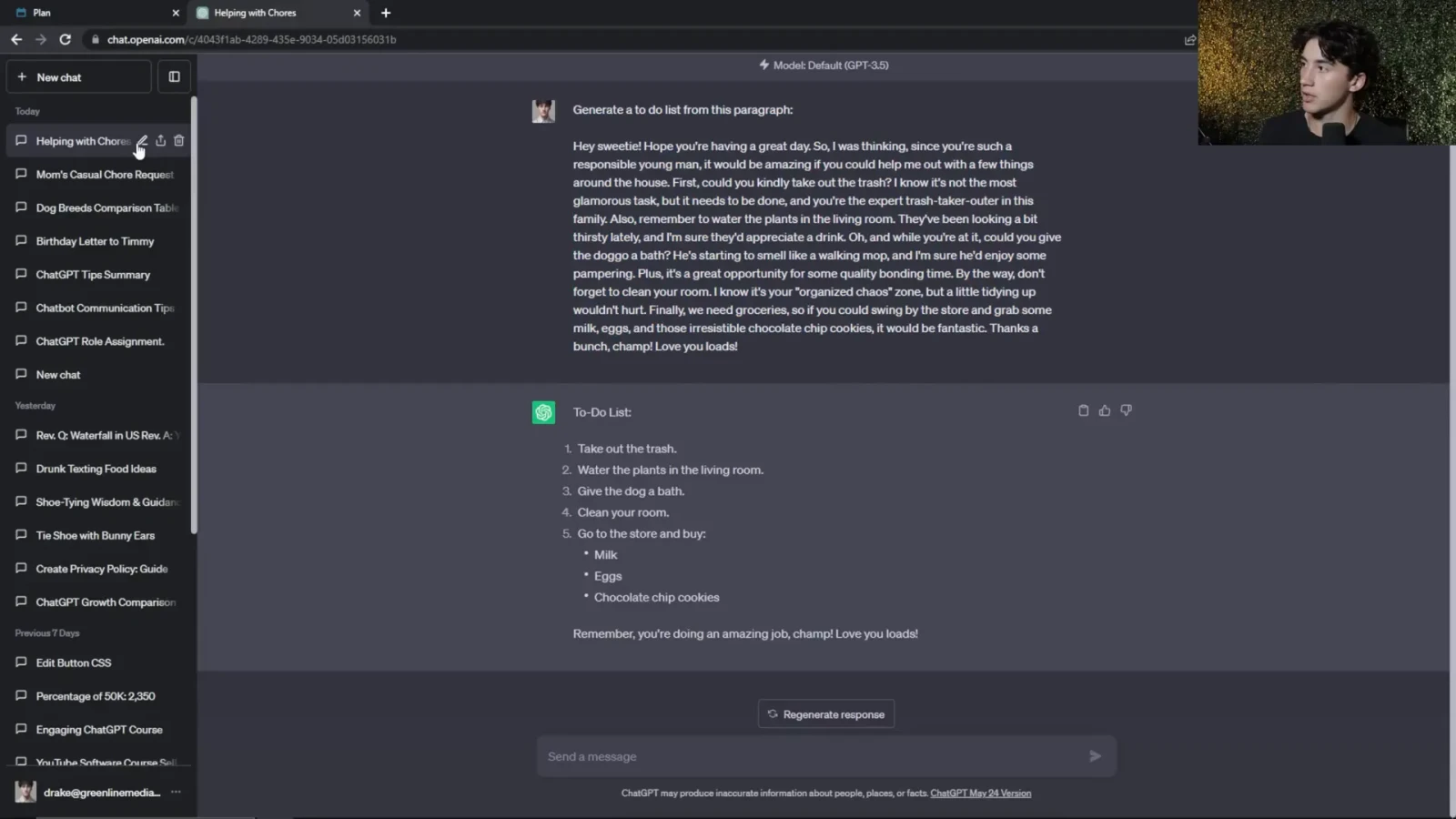Open ChatGPT Growth Comparison chat
The image size is (1456, 819).
[98, 602]
